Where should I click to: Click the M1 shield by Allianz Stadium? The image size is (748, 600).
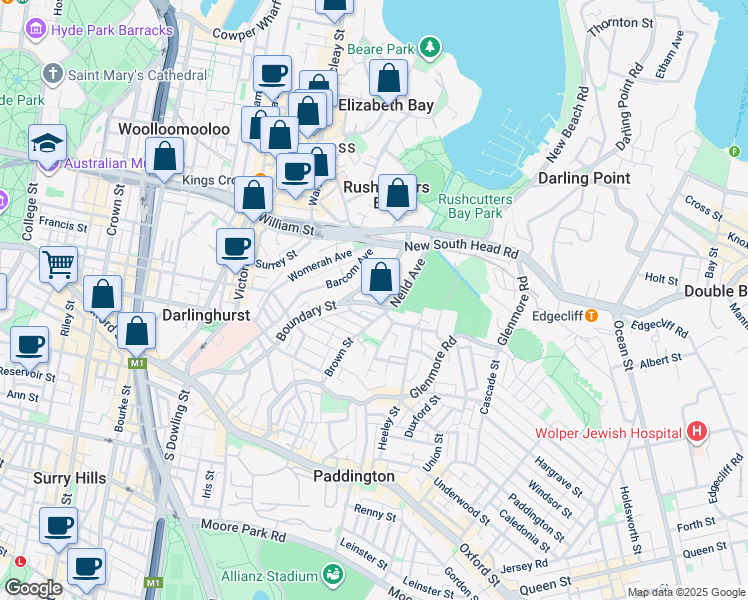pos(153,583)
